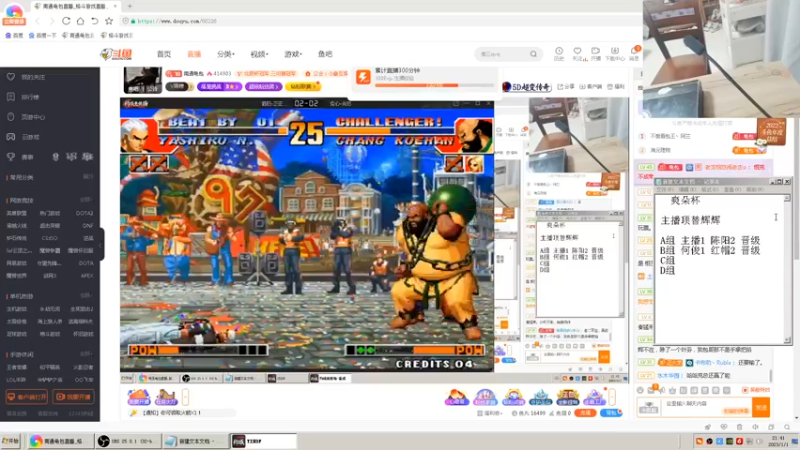Open the 百度一下 bookmark
This screenshot has height=450, width=800.
(x=42, y=35)
